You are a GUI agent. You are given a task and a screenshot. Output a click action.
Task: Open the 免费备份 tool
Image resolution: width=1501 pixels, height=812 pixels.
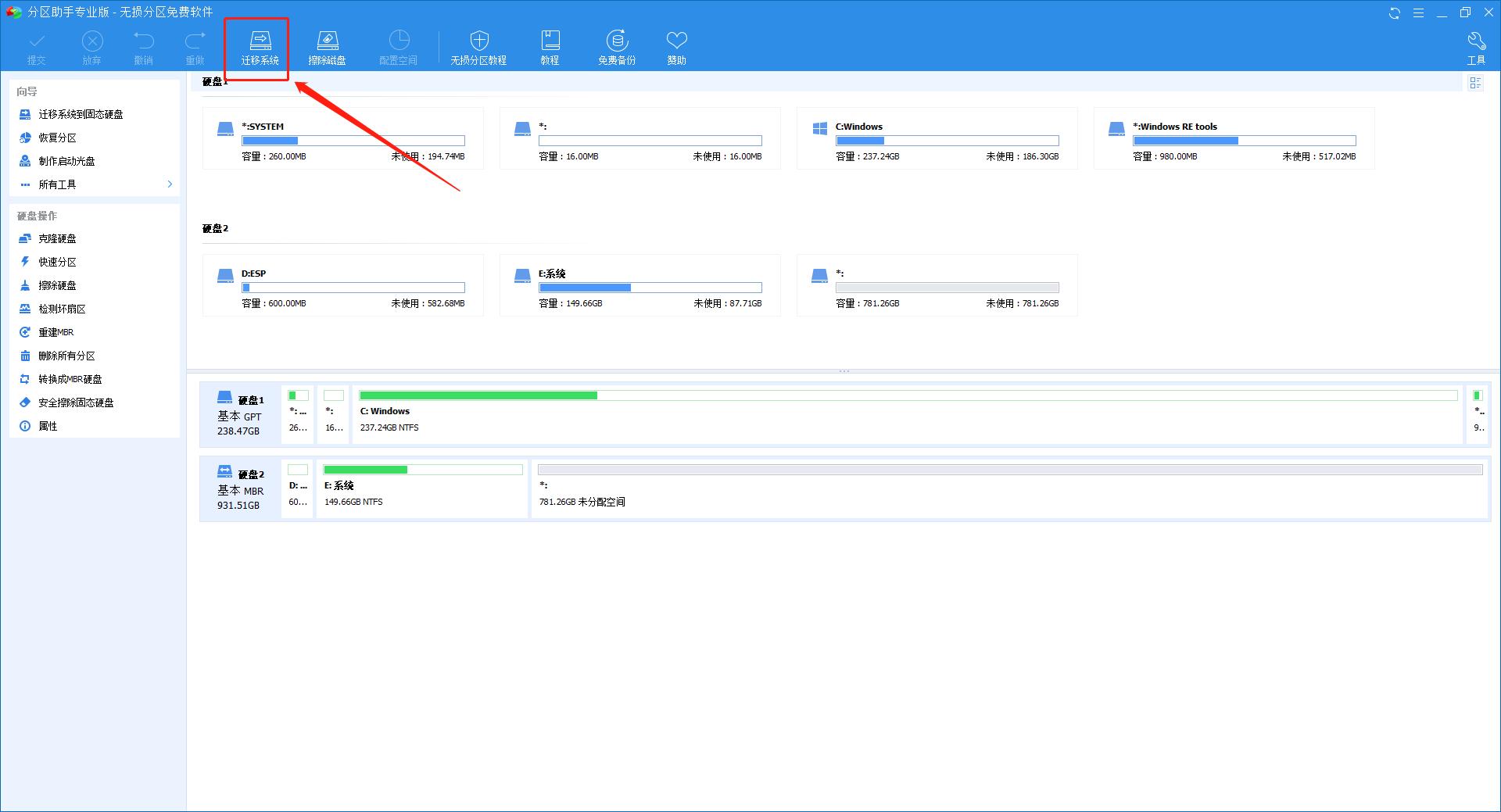(x=617, y=47)
